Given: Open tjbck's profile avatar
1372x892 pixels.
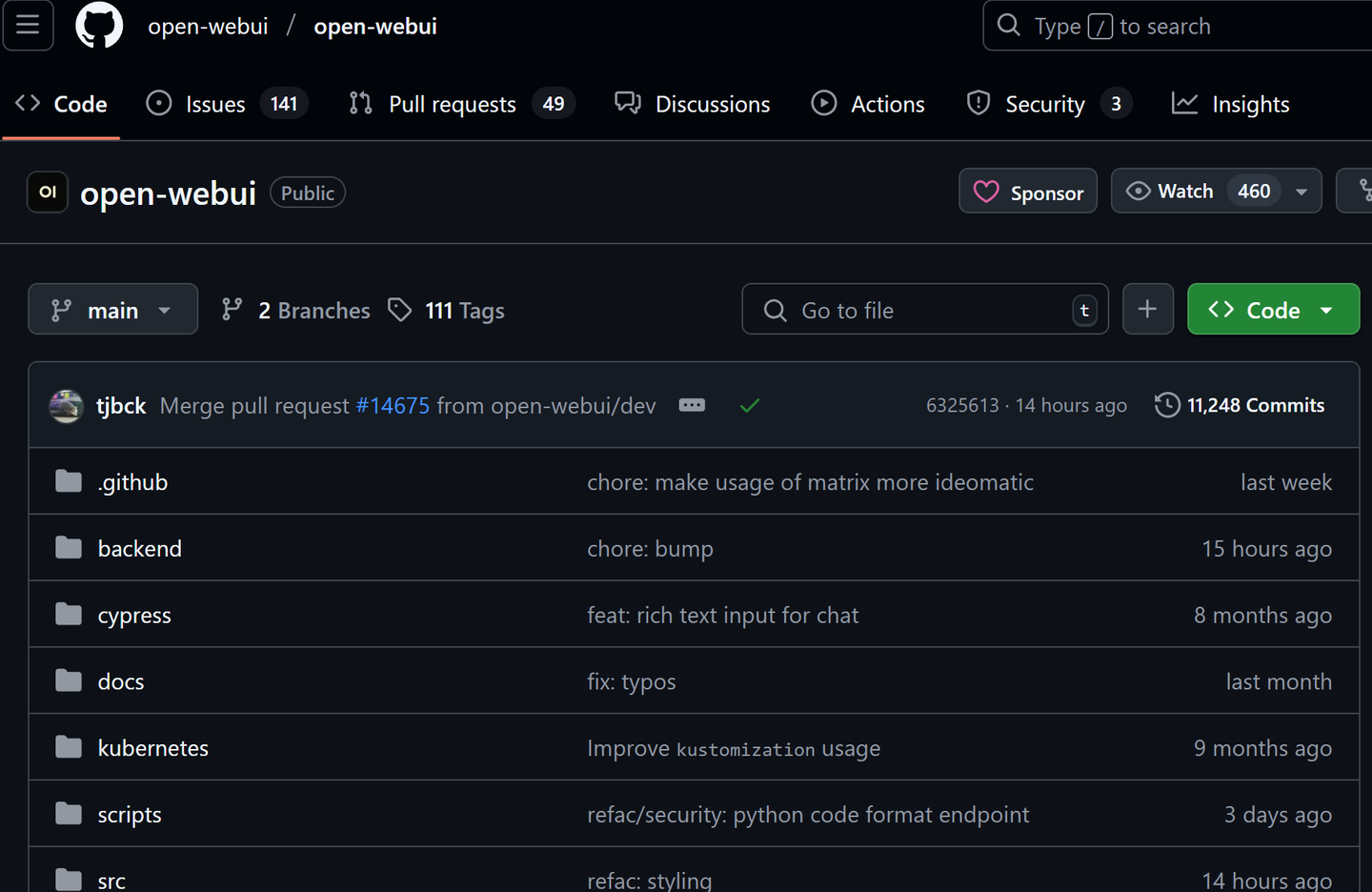Looking at the screenshot, I should coord(66,405).
